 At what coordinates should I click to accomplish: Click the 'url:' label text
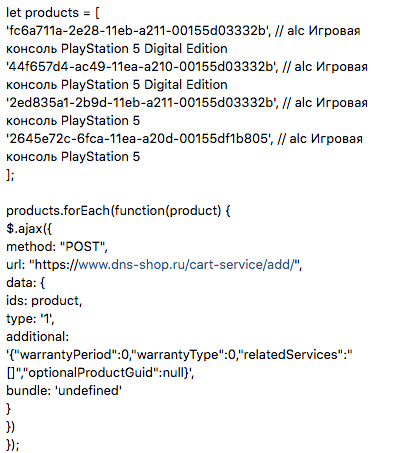(x=16, y=265)
